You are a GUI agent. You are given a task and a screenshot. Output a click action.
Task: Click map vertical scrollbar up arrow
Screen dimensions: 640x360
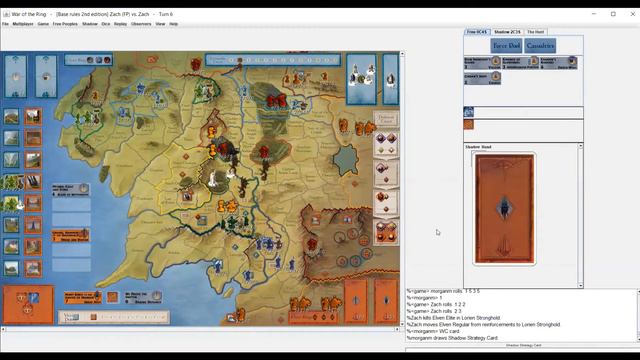402,54
